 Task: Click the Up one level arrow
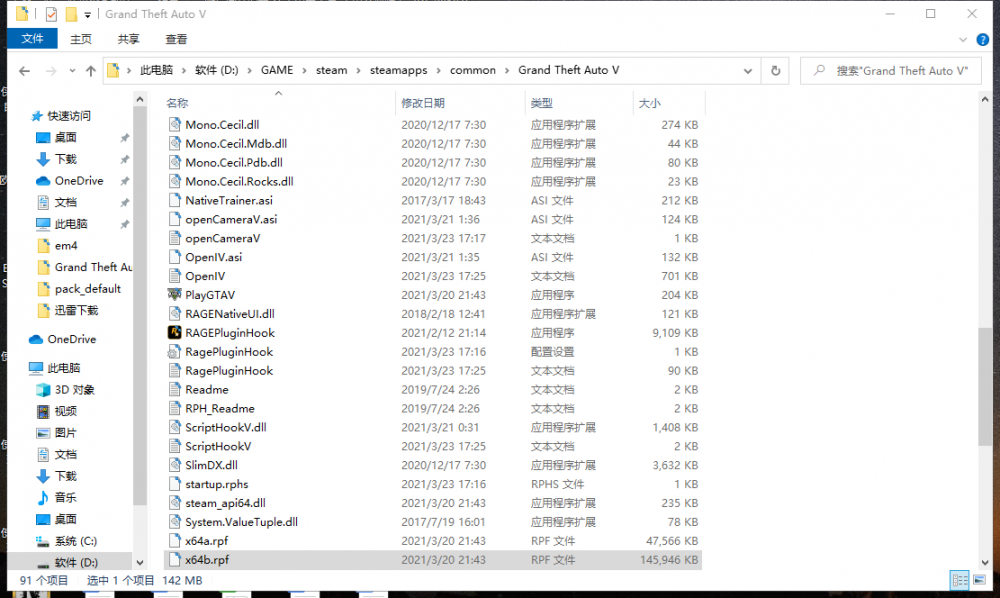tap(90, 71)
